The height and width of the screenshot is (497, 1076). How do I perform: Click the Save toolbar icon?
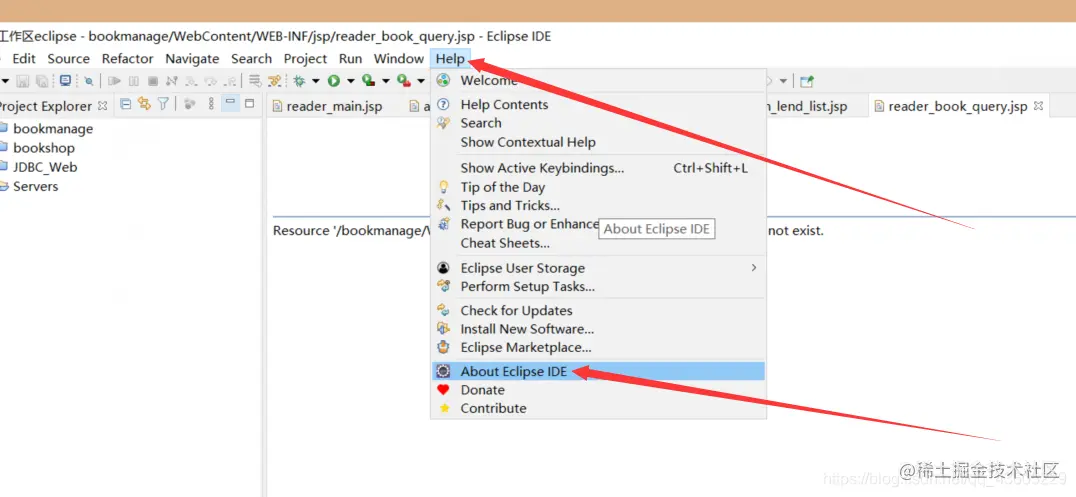(23, 81)
